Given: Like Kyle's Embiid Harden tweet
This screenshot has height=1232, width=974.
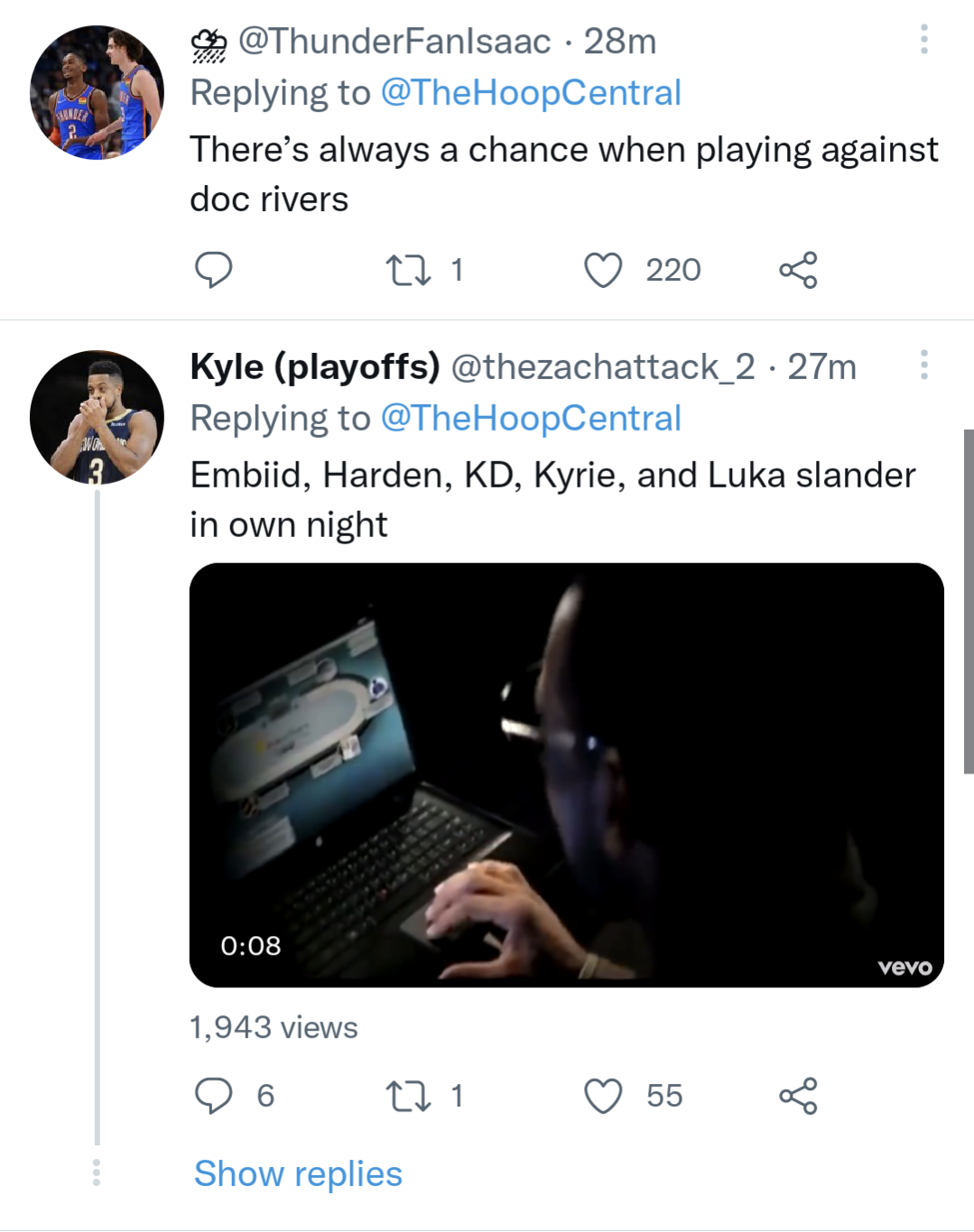Looking at the screenshot, I should point(603,1096).
